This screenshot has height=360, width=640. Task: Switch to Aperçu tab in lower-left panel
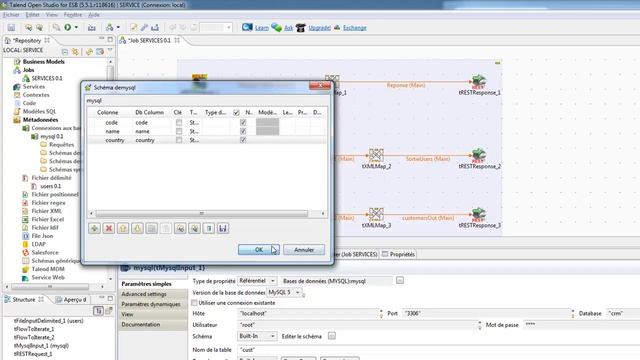[72, 300]
